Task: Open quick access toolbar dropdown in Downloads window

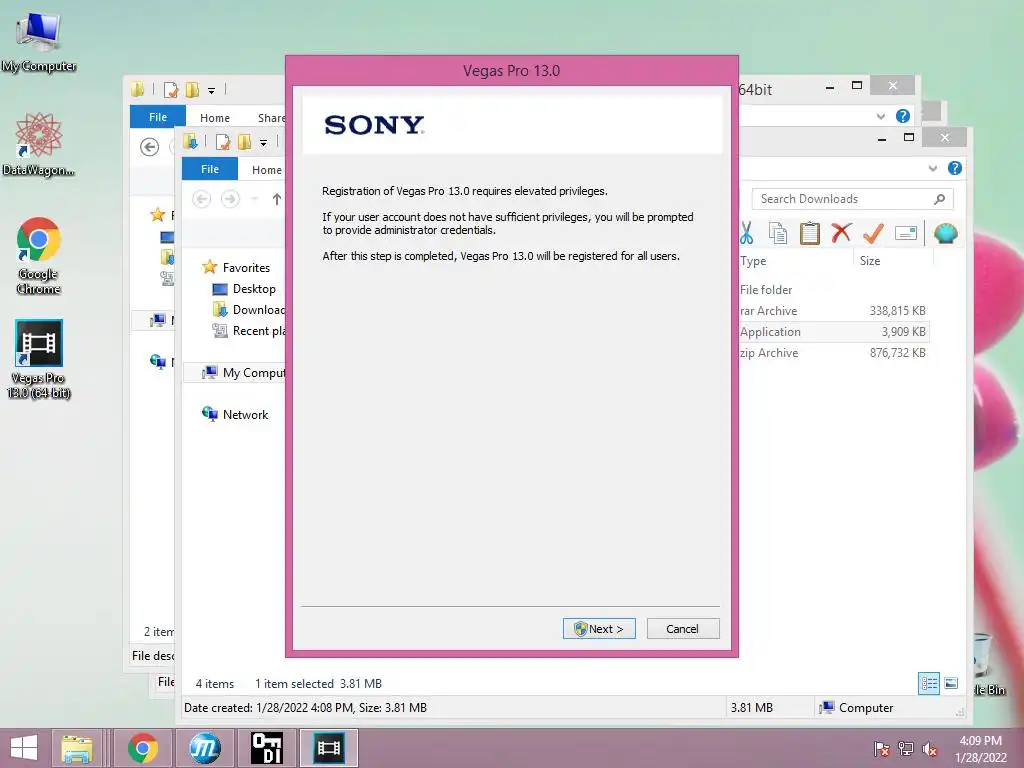Action: pyautogui.click(x=263, y=142)
